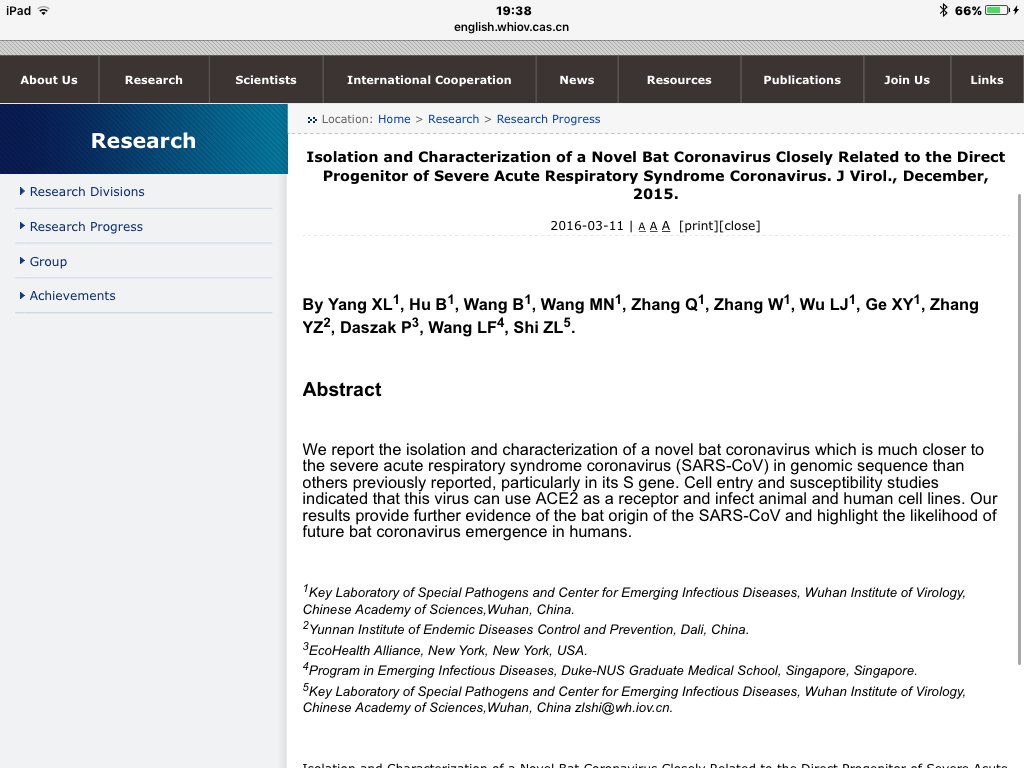Click the article title heading
This screenshot has width=1024, height=768.
click(655, 175)
